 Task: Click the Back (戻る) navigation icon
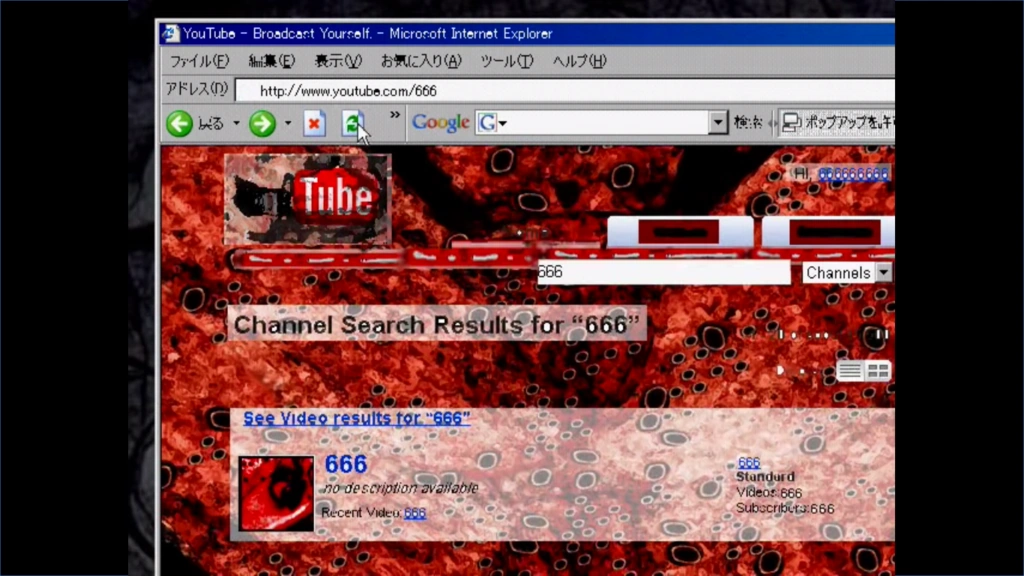(179, 123)
